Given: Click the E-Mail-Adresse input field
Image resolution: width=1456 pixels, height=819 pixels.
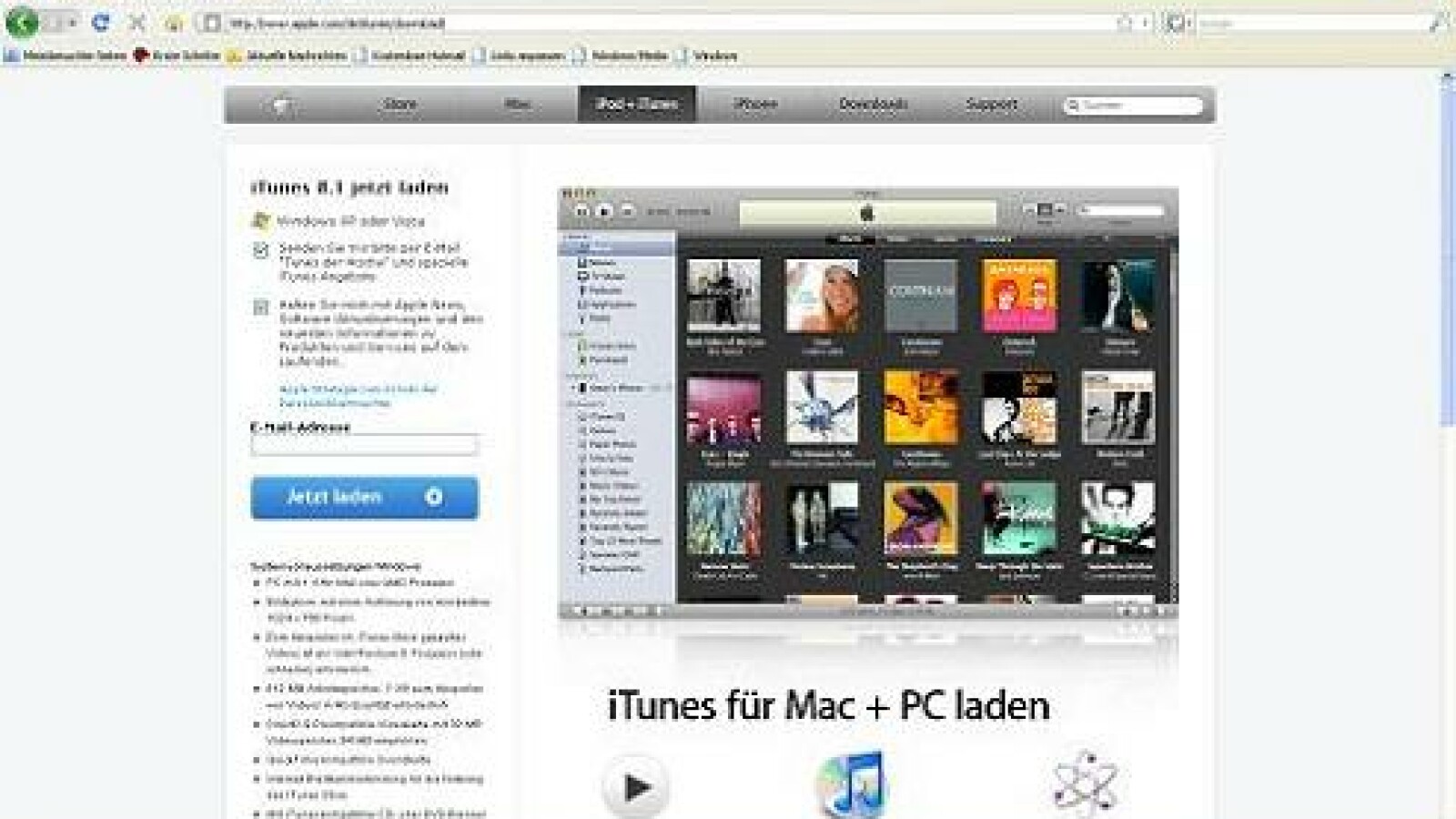Looking at the screenshot, I should click(363, 445).
